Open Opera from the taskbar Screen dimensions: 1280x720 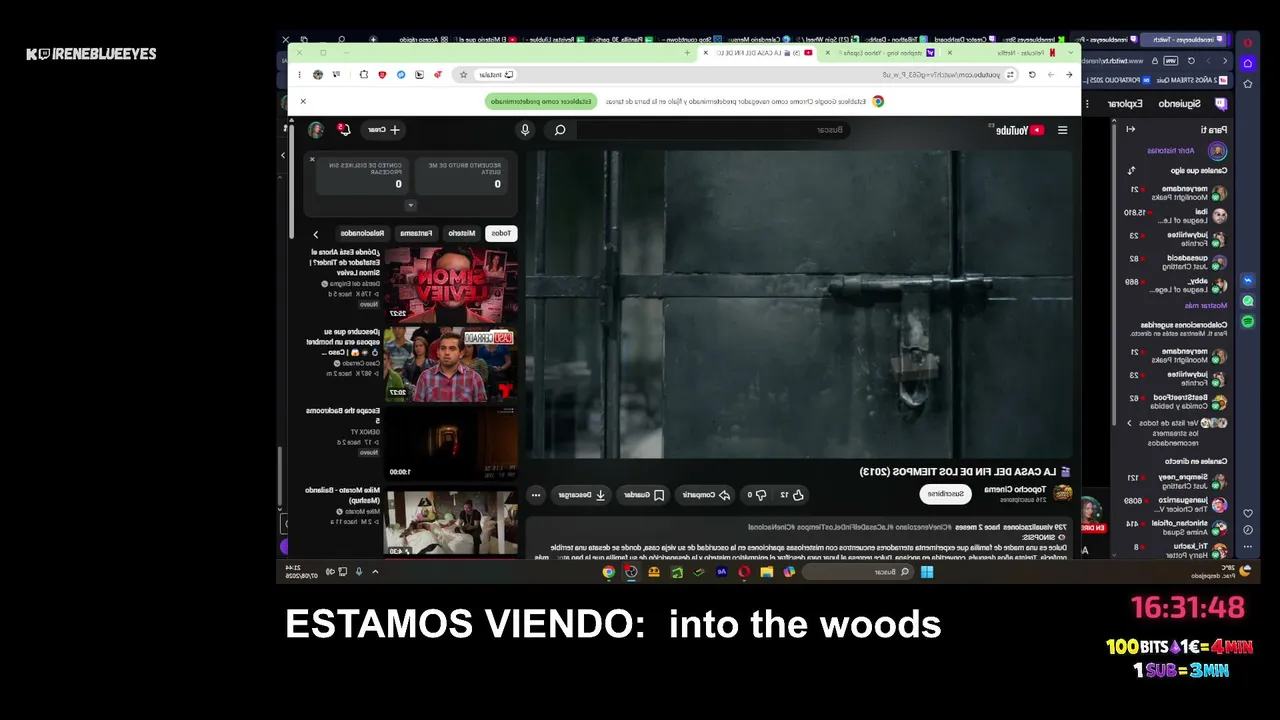[x=744, y=572]
